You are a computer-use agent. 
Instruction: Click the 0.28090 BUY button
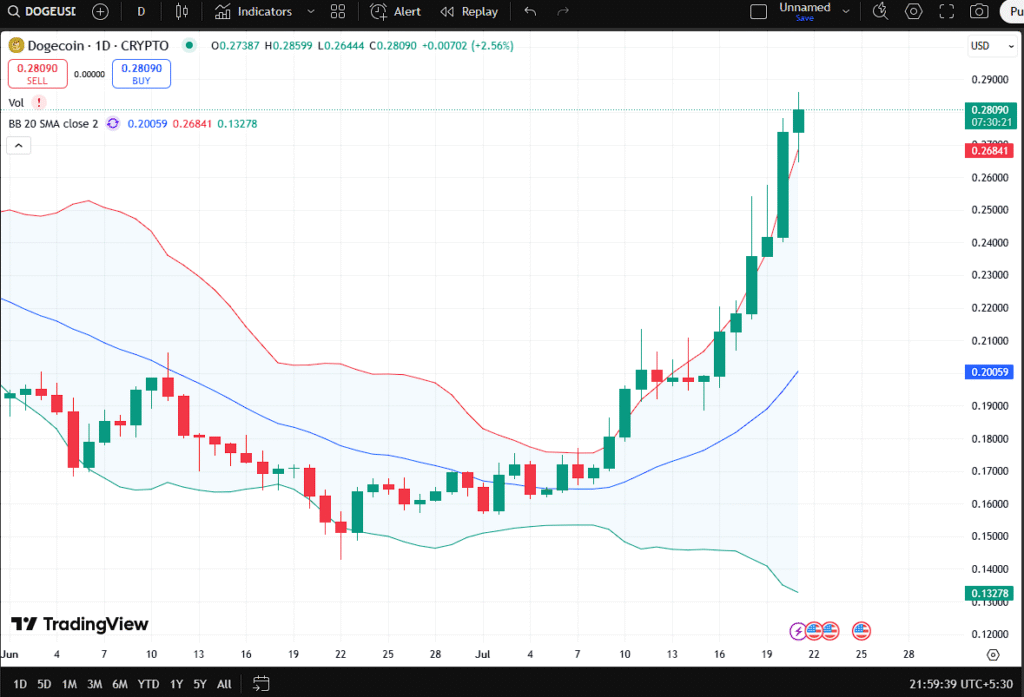coord(142,74)
